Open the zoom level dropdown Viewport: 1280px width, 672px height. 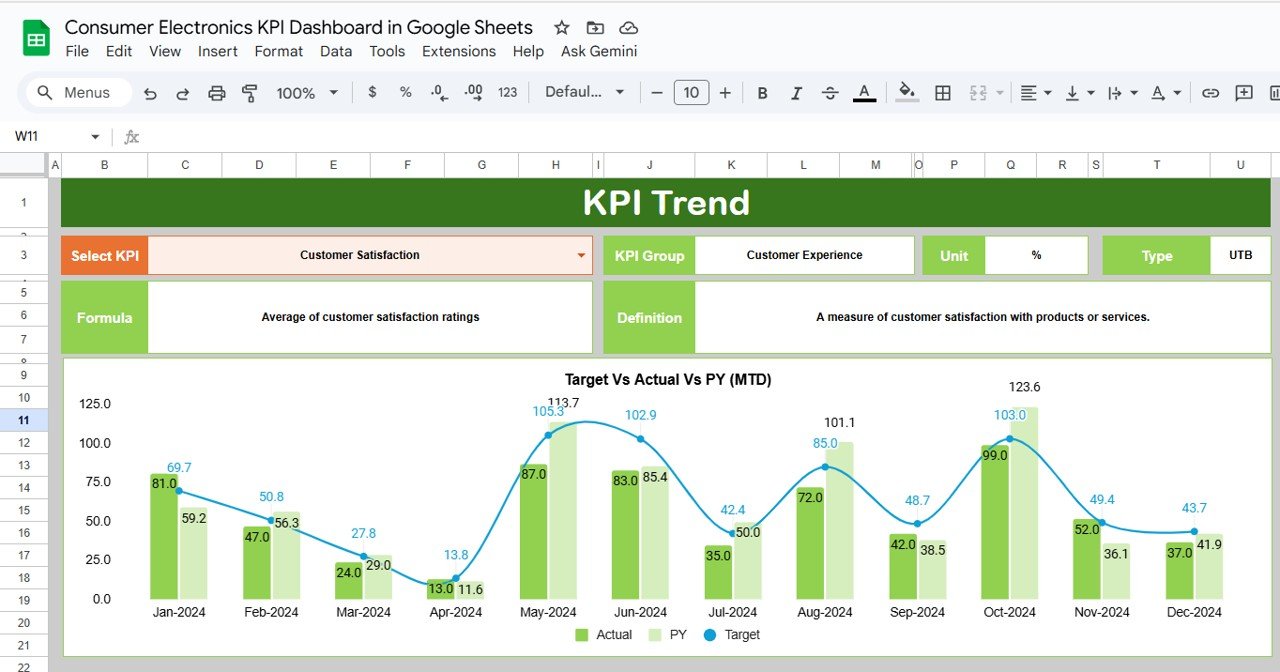[x=305, y=92]
